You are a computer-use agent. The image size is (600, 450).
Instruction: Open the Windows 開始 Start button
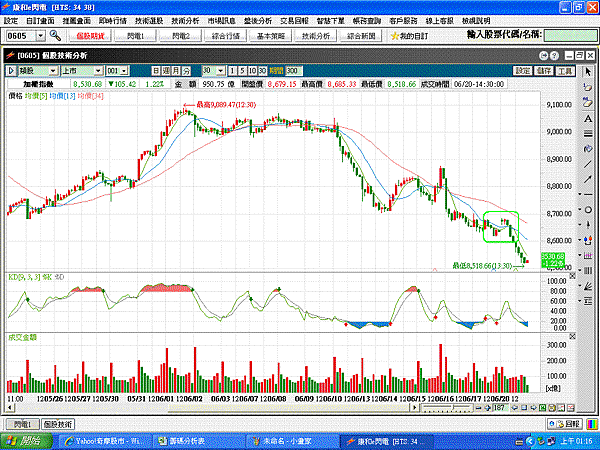(x=26, y=442)
